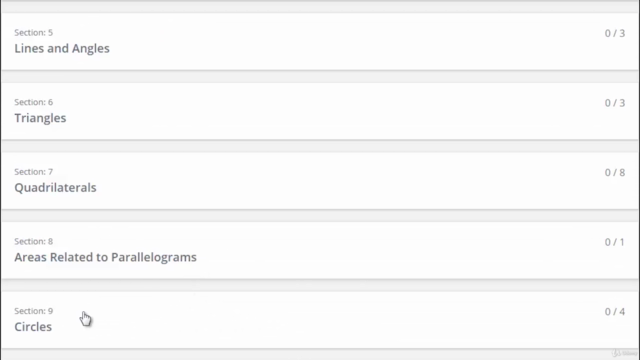The height and width of the screenshot is (360, 640).
Task: Click the partially visible card above Section 5
Action: coord(320,0)
